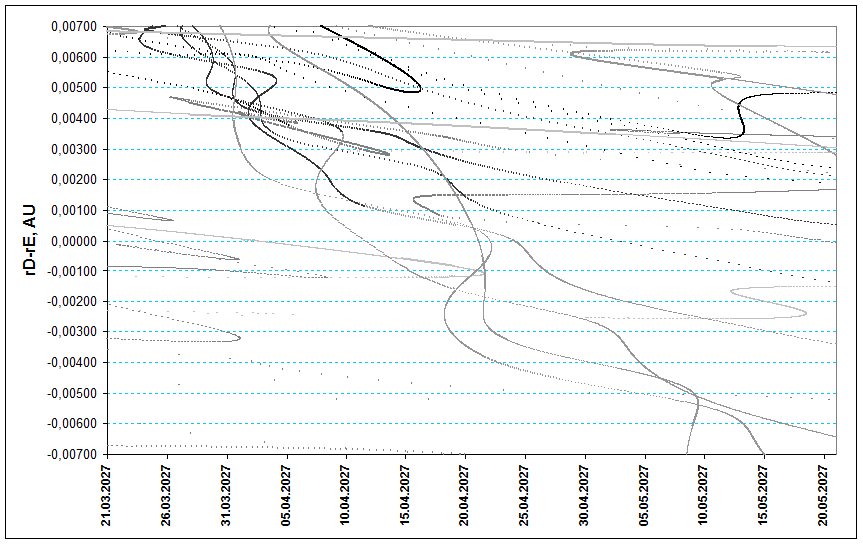Click the y-axis title "rD-rE, AU"
Screen dimensions: 863x544
coord(30,240)
